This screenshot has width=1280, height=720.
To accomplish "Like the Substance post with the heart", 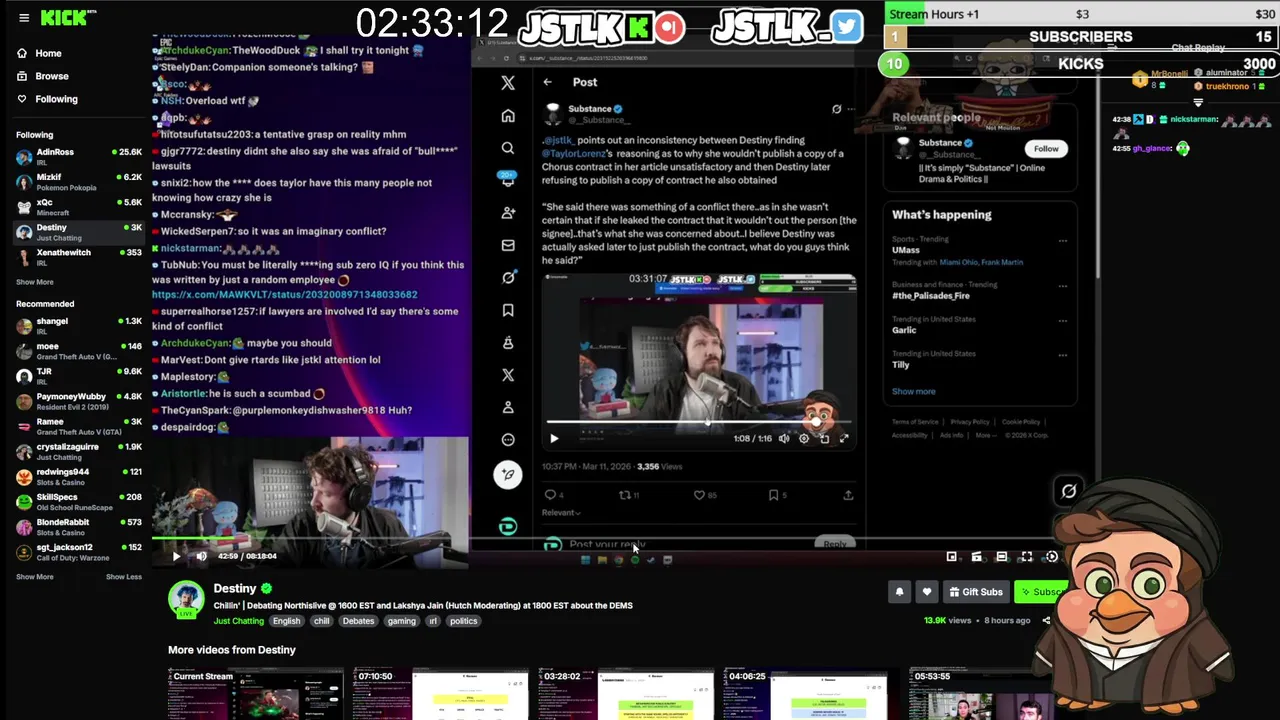I will [699, 495].
